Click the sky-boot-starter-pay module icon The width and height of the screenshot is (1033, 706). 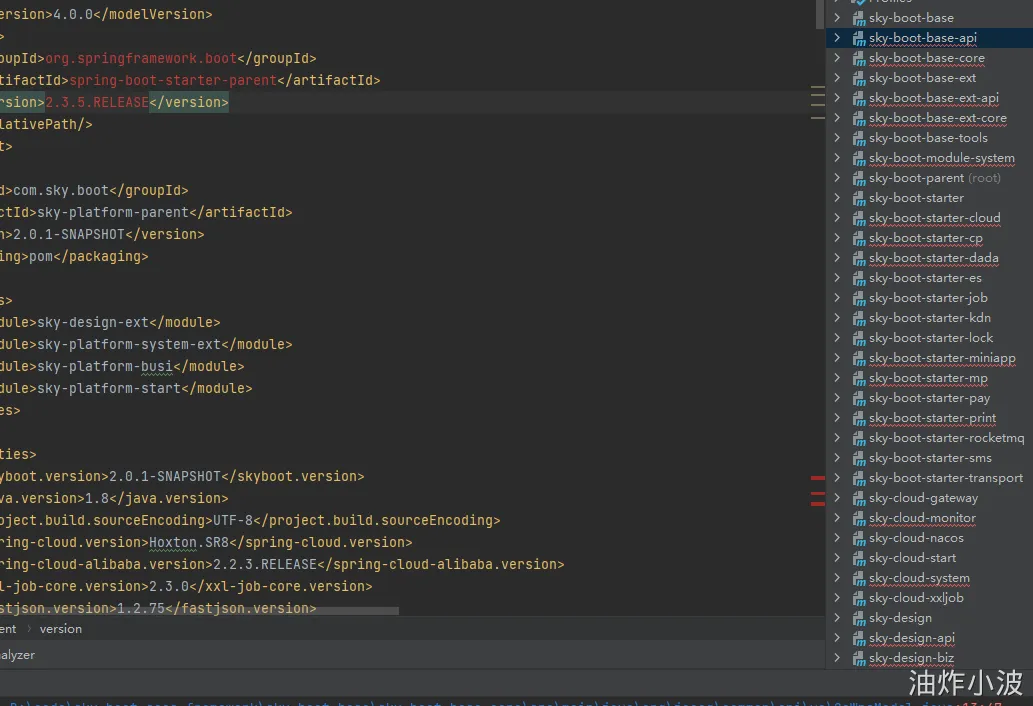point(858,398)
